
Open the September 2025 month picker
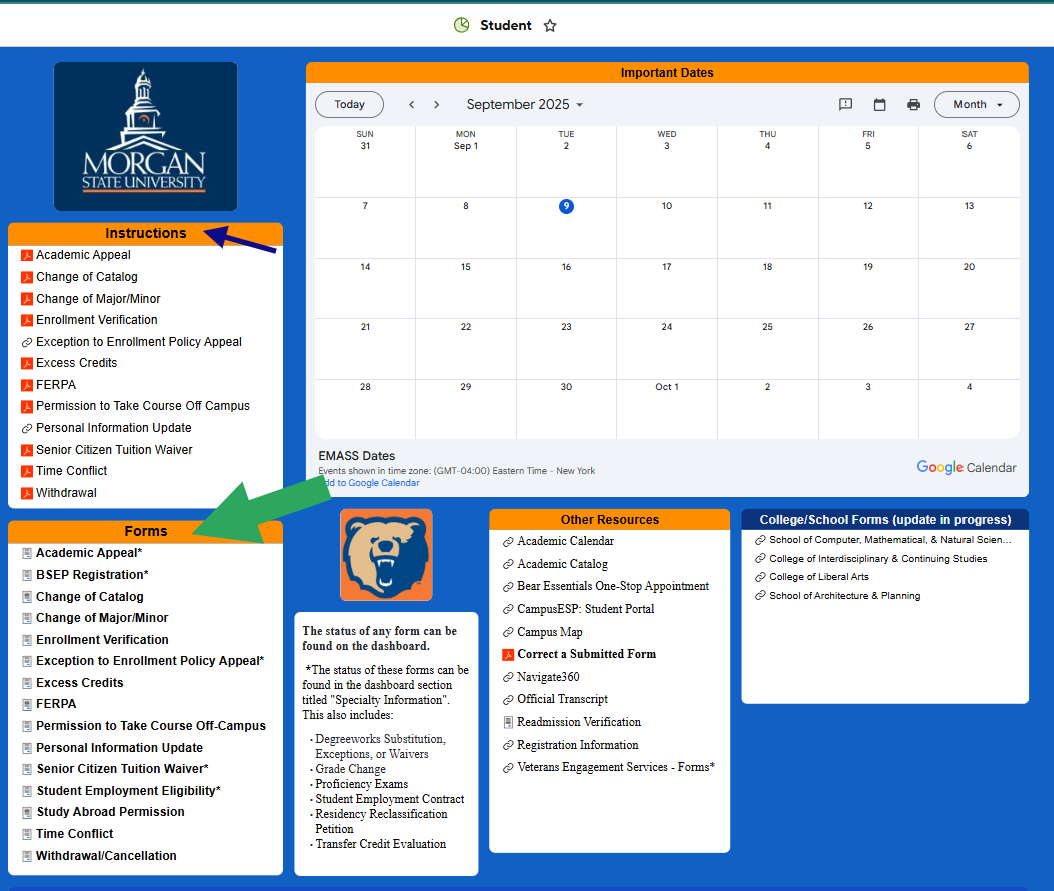click(x=525, y=105)
